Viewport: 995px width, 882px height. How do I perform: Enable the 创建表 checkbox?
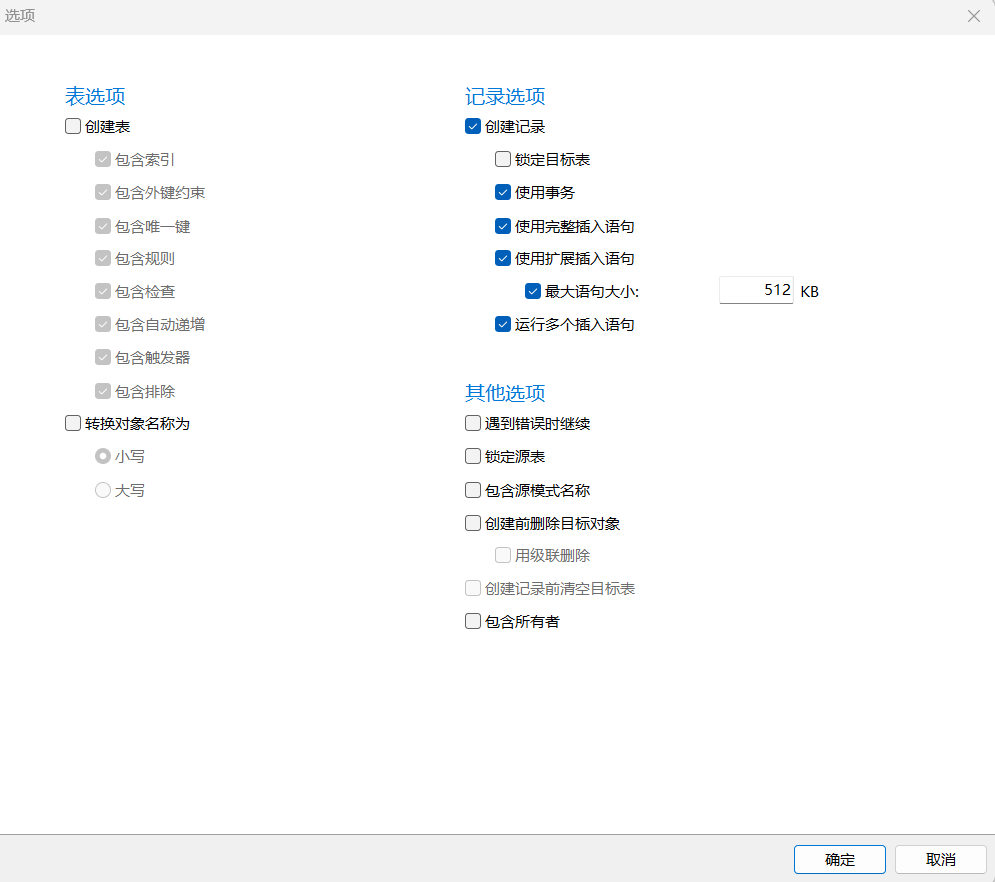73,127
